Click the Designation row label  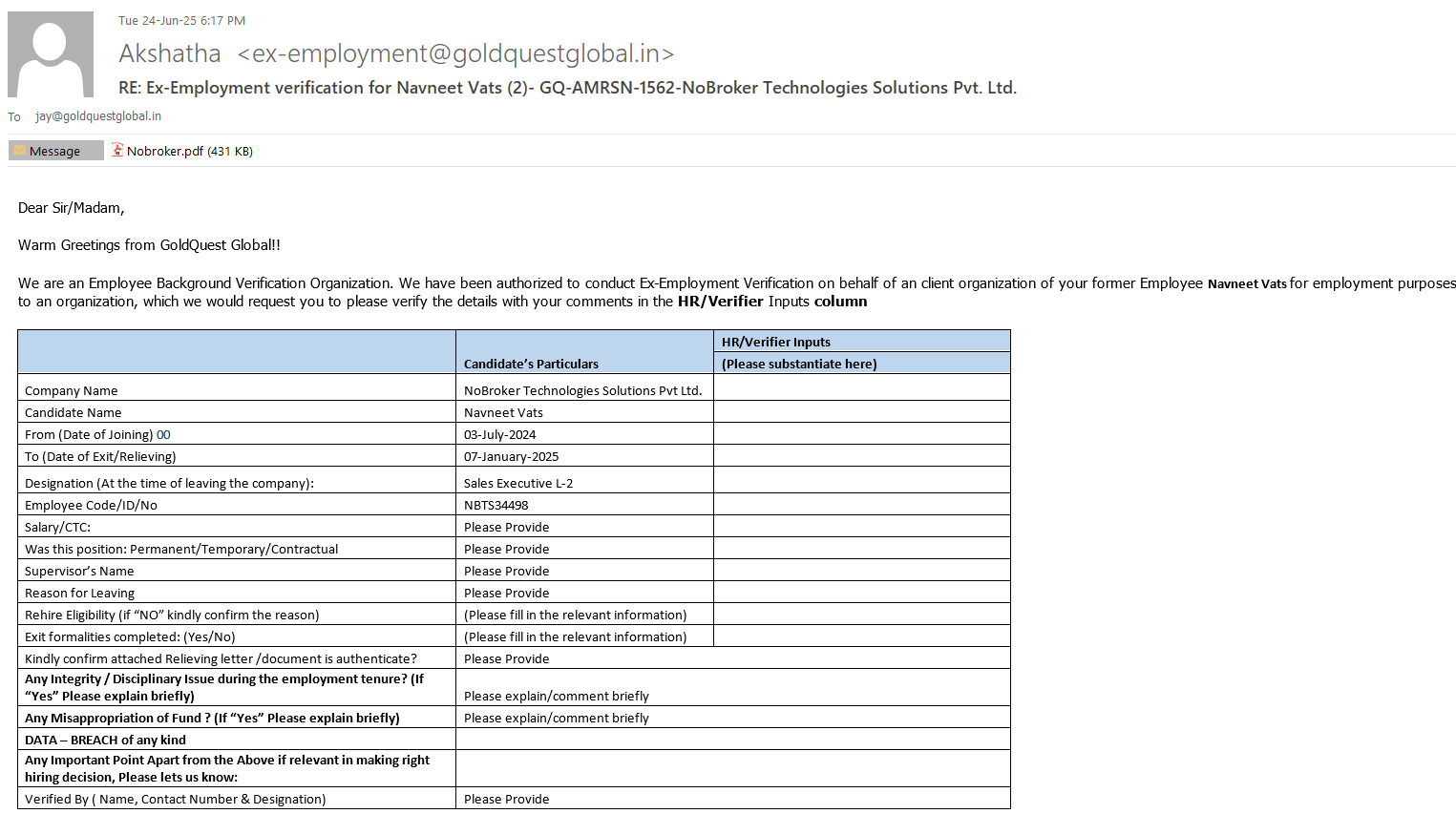click(x=169, y=483)
